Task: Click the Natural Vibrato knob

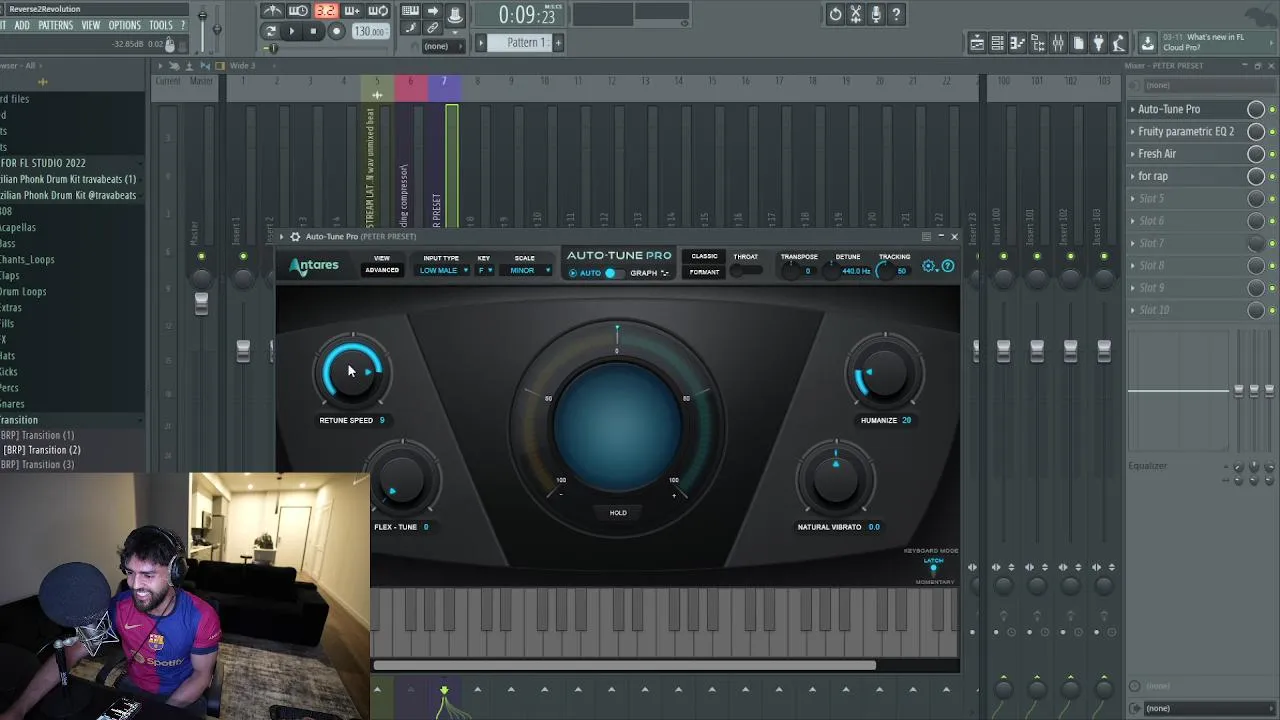Action: click(836, 480)
